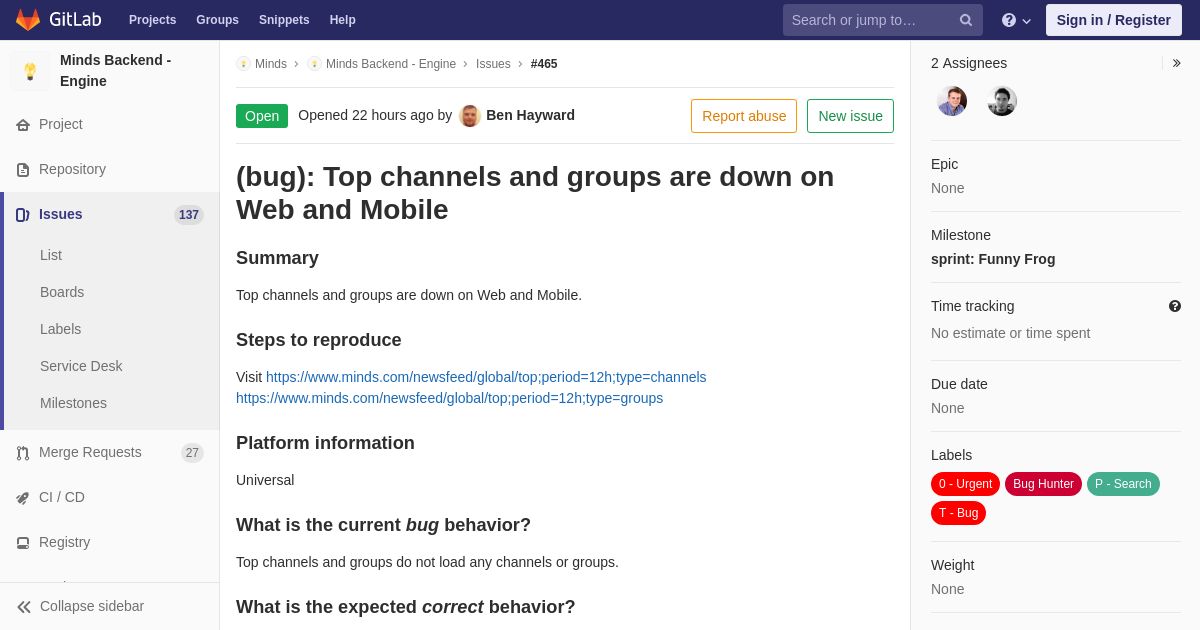
Task: Click the Minds Backend - Engine project title
Action: 115,71
